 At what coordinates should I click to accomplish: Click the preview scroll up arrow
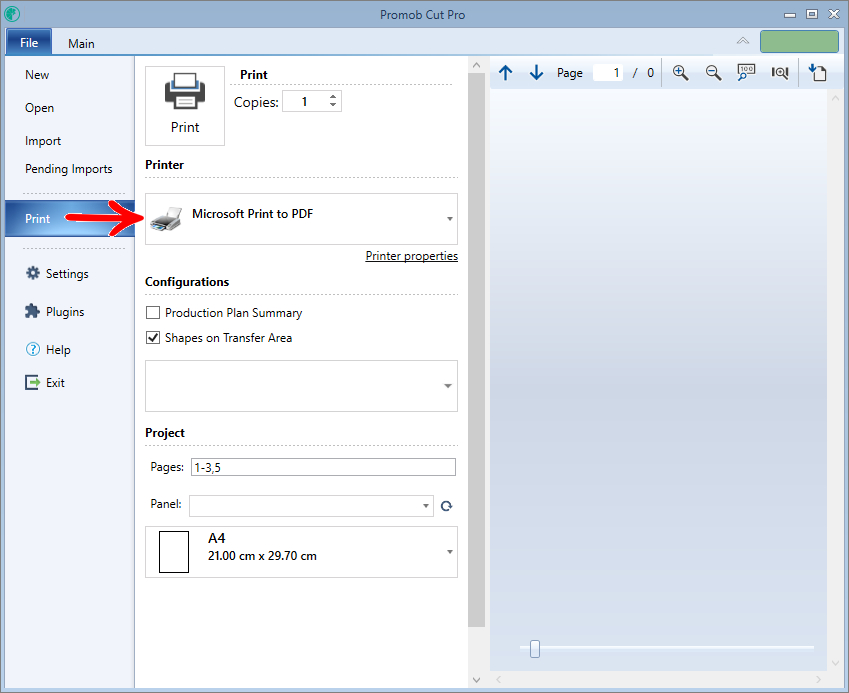835,98
